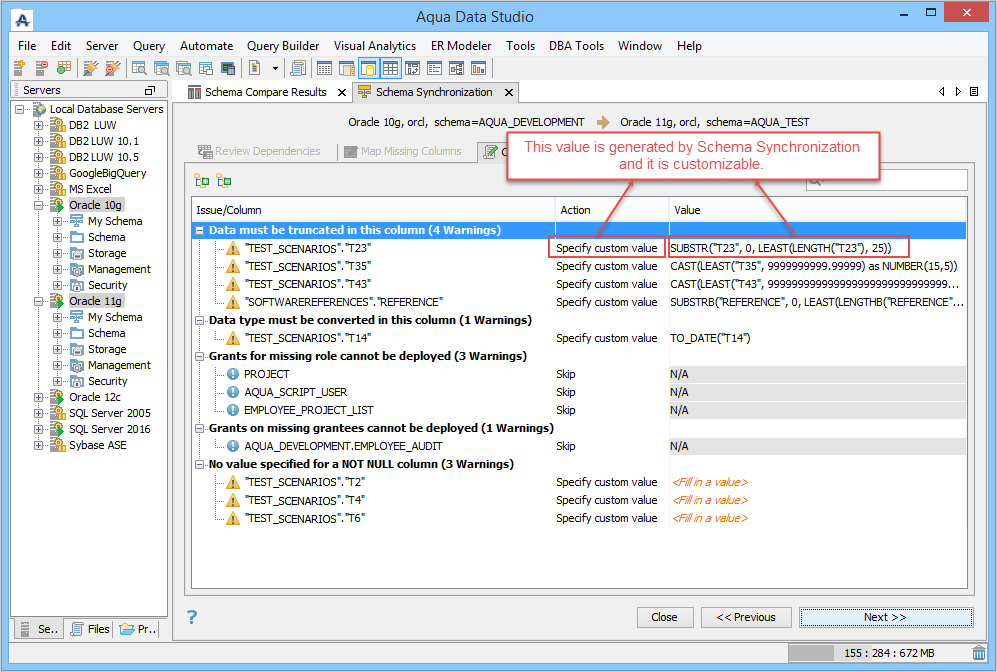The height and width of the screenshot is (672, 997).
Task: Collapse the Oracle 11g server node
Action: (x=39, y=301)
